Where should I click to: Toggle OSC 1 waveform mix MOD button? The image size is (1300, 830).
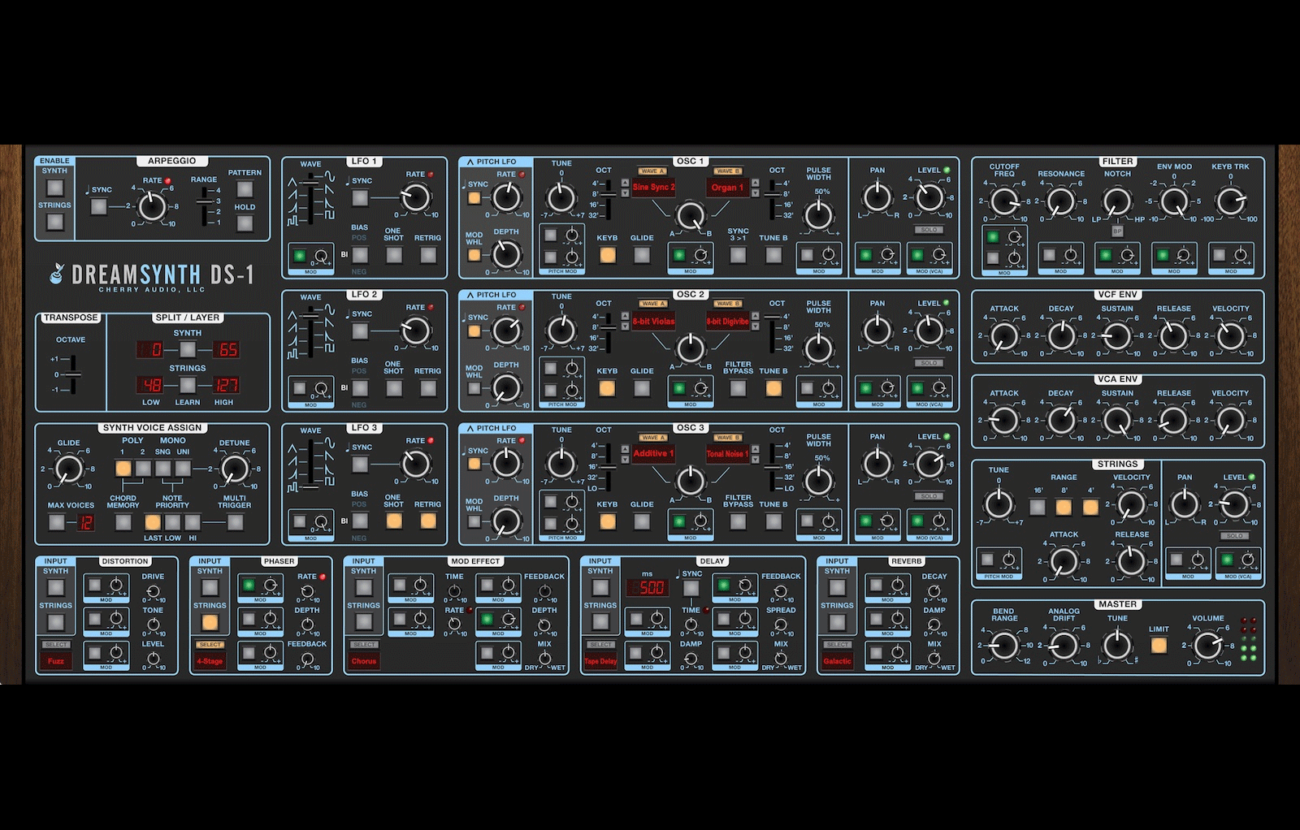click(678, 255)
